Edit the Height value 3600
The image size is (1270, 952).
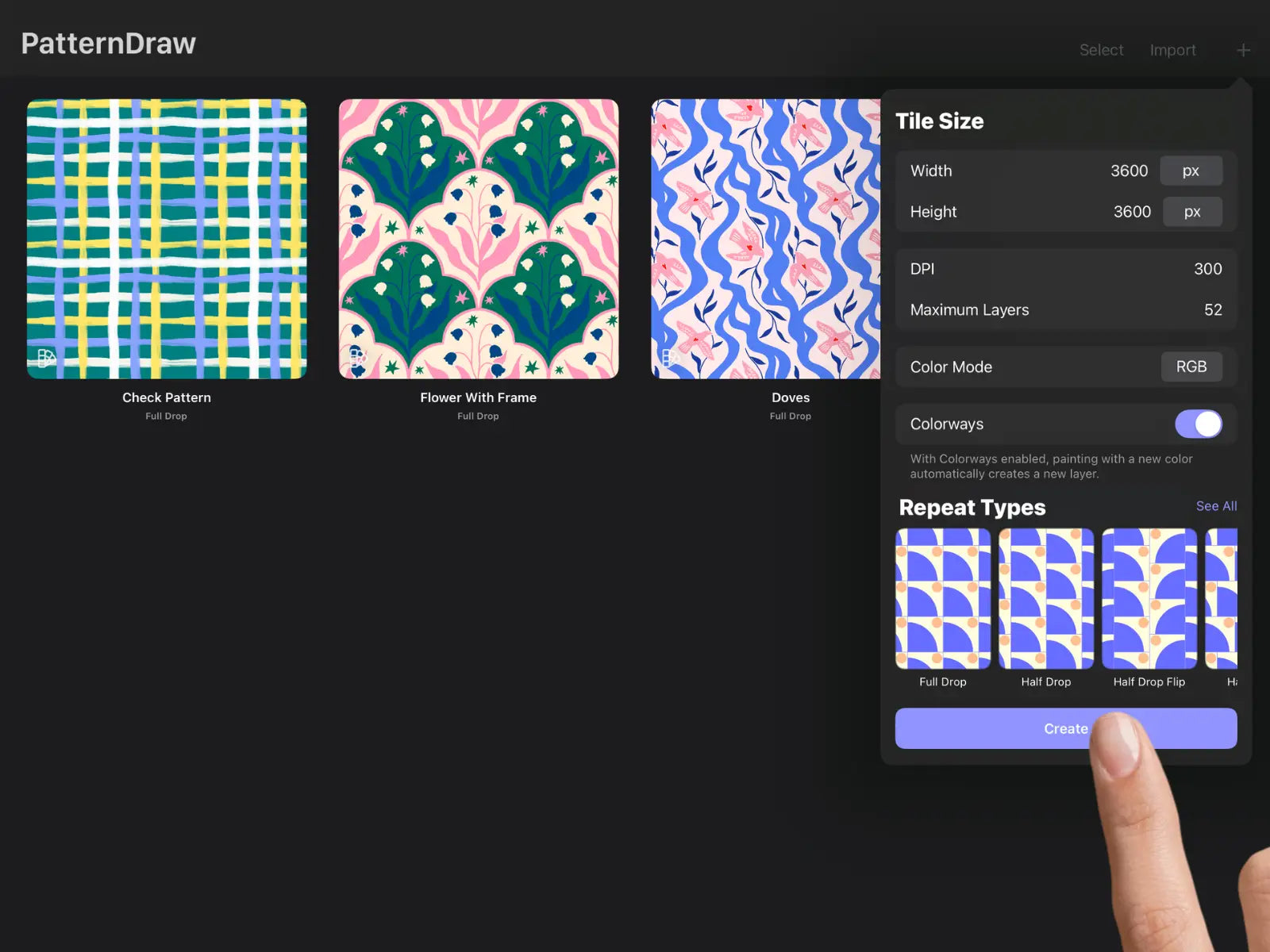tap(1132, 212)
